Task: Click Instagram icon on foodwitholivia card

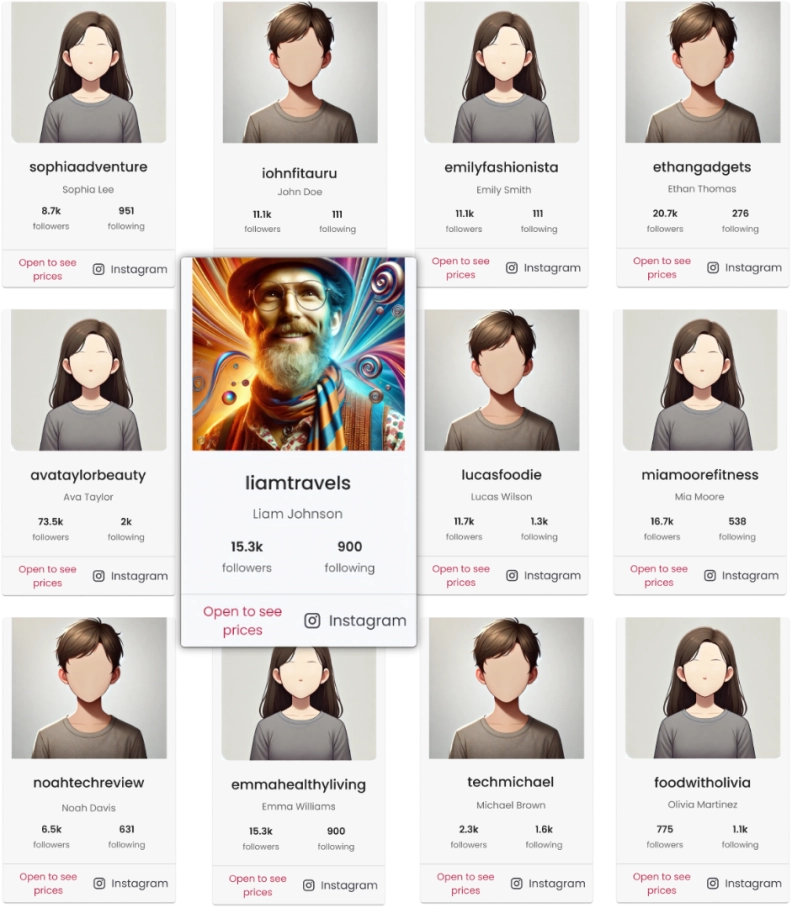Action: point(713,884)
